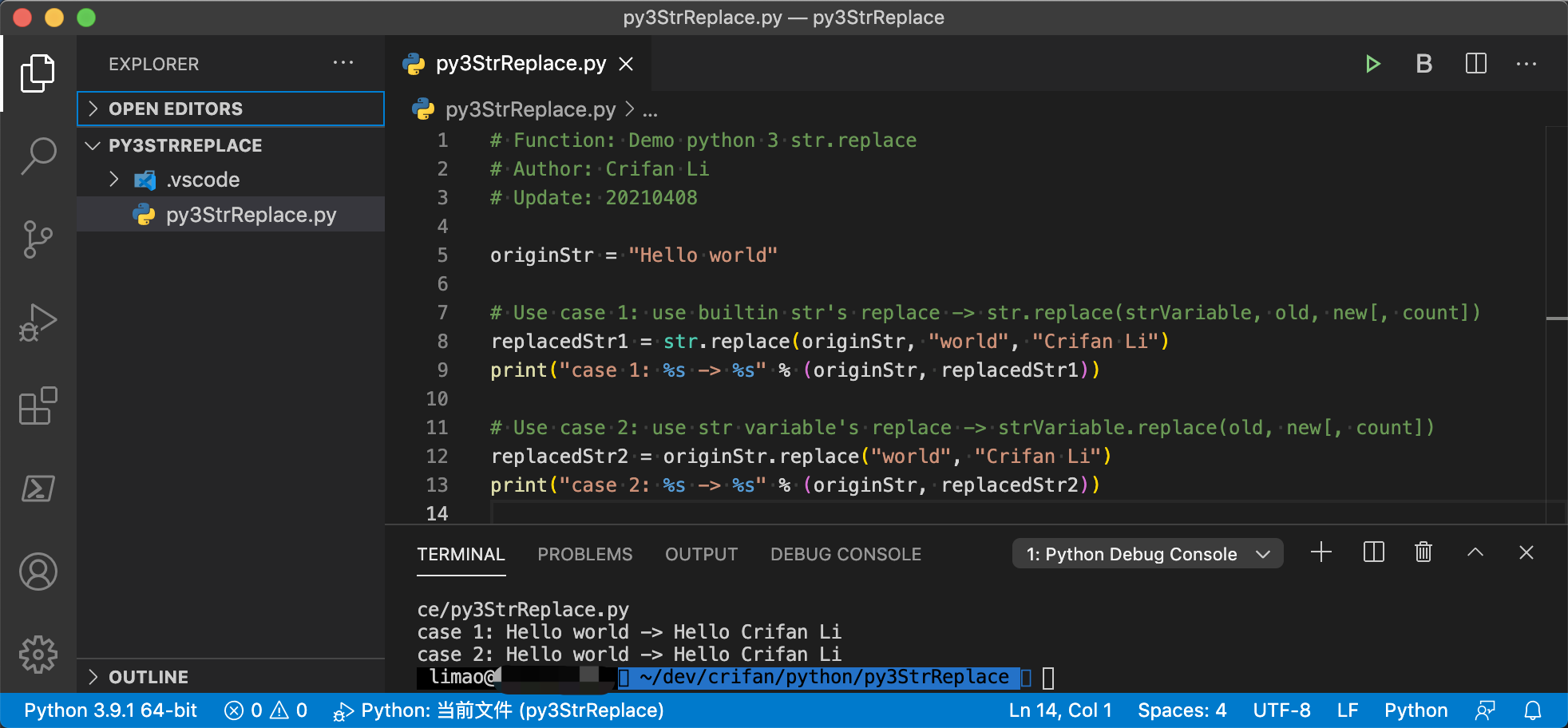Expand the .vscode folder
The width and height of the screenshot is (1568, 728).
click(x=231, y=180)
